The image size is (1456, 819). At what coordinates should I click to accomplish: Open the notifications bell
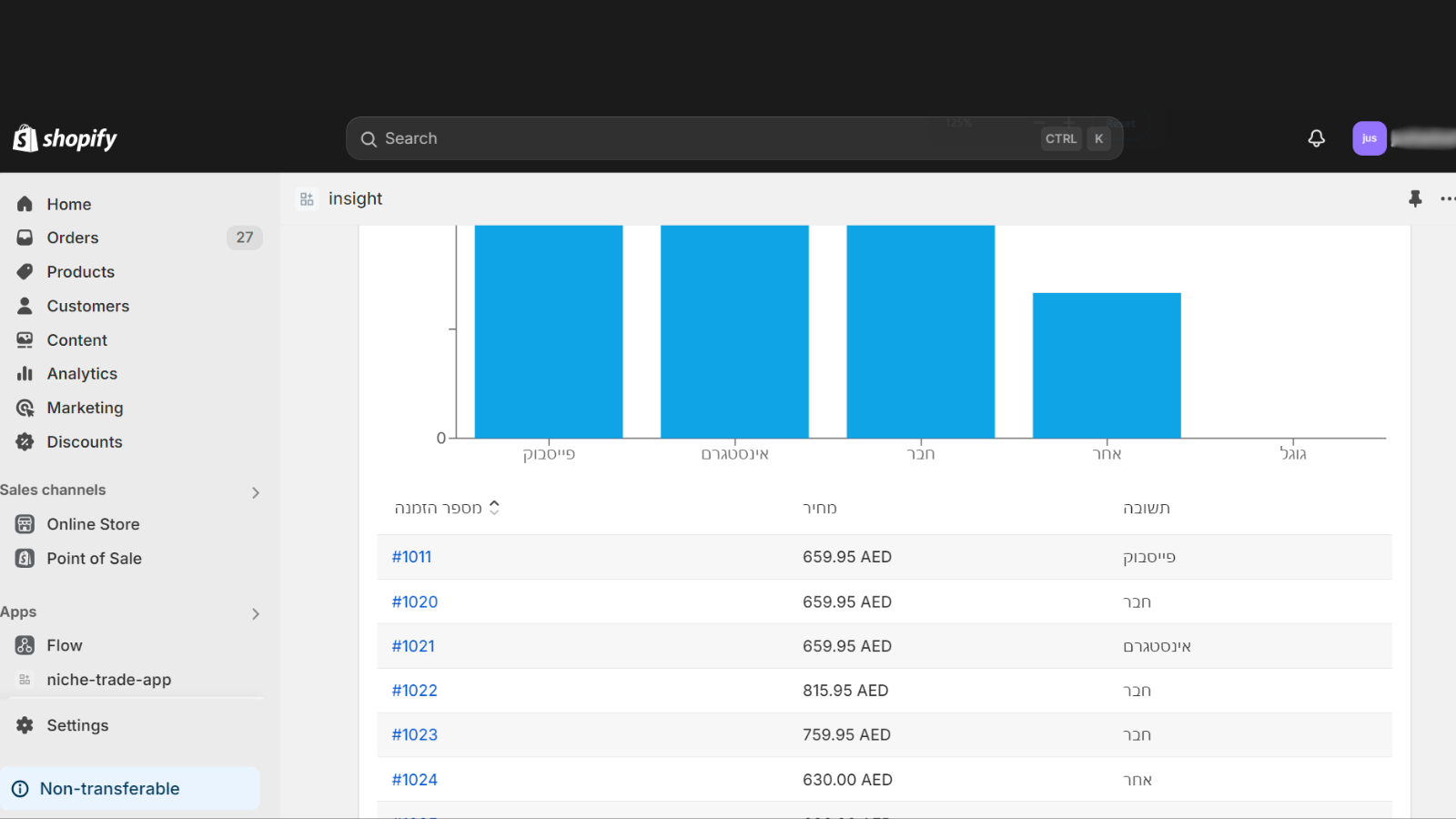(x=1316, y=138)
